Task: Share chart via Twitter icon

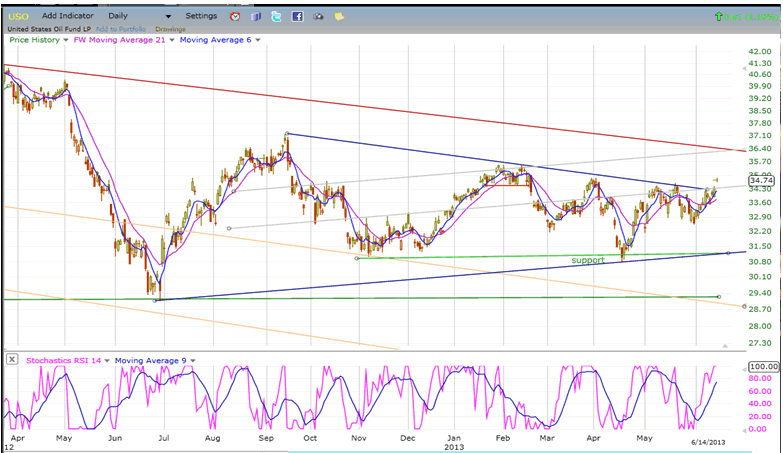Action: tap(276, 16)
